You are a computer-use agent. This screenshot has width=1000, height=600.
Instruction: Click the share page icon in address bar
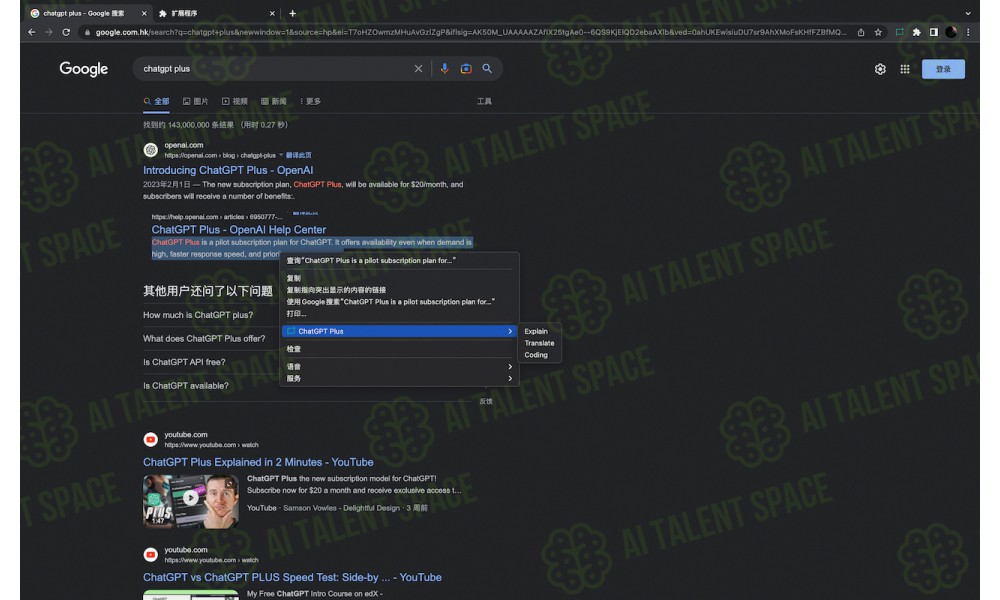(x=861, y=32)
